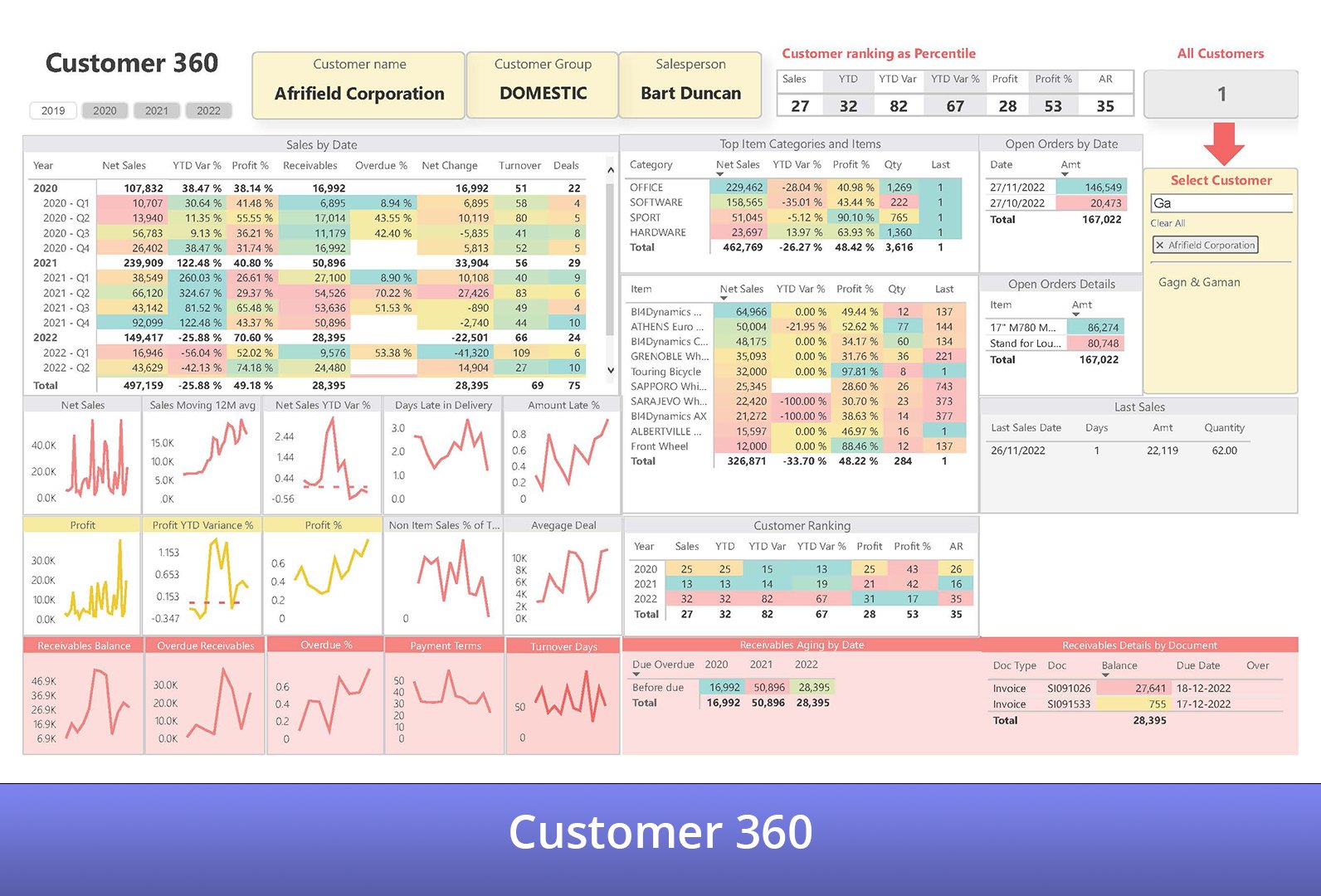Select the Front Wheel item row
This screenshot has width=1321, height=896.
coord(797,446)
